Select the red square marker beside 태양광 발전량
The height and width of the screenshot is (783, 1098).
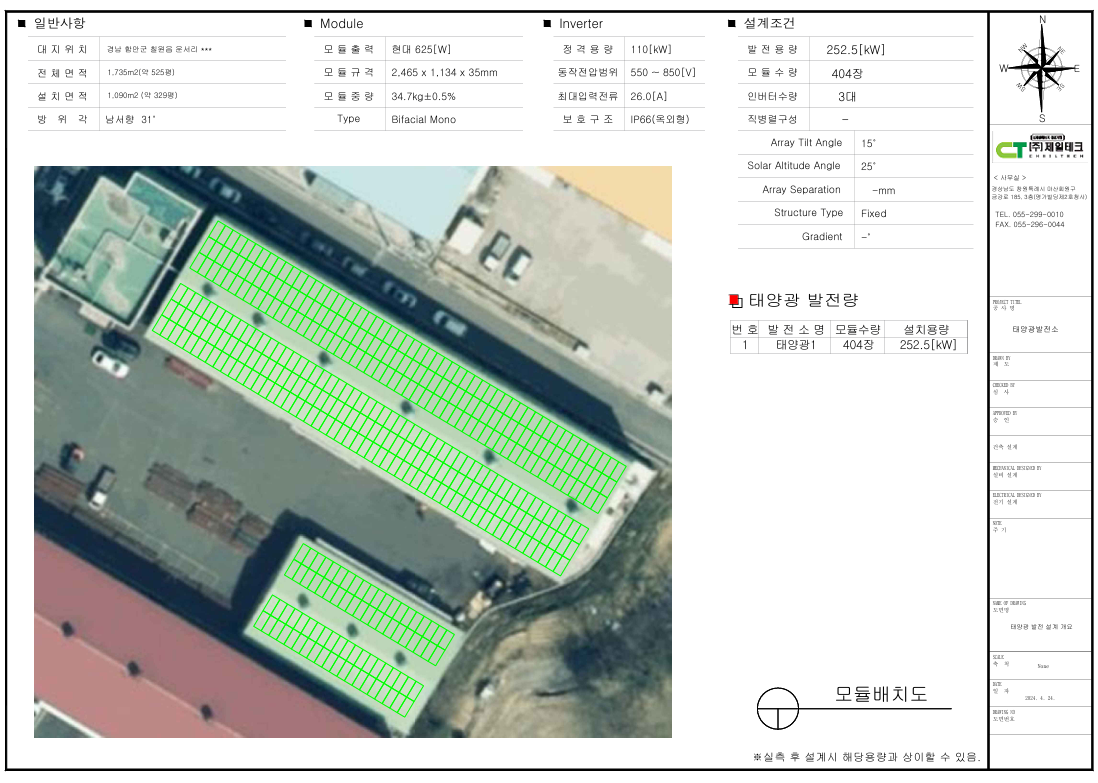(735, 300)
